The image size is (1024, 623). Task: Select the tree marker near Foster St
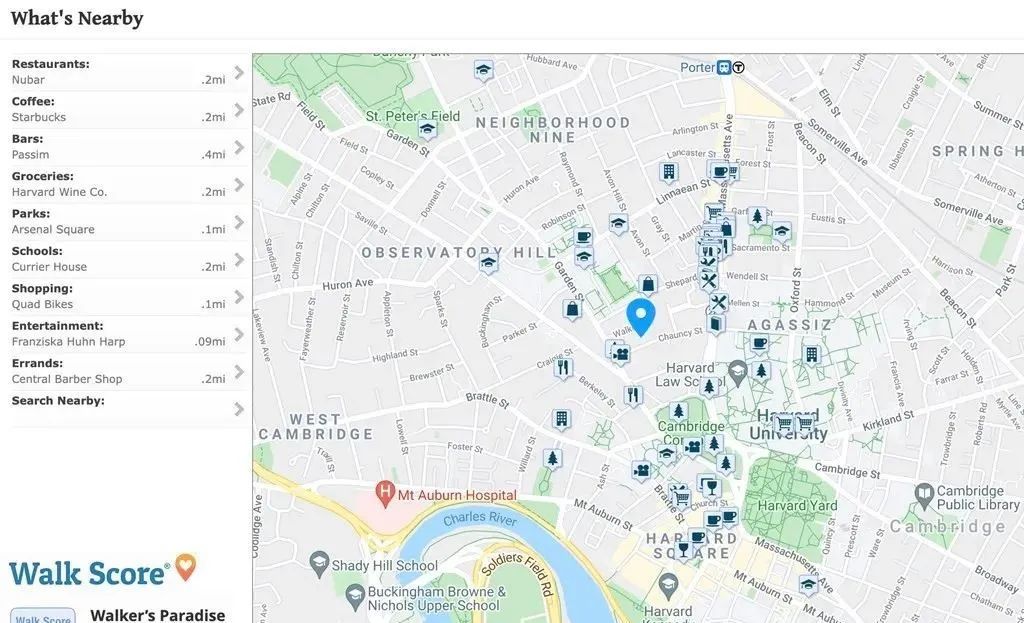click(x=552, y=458)
